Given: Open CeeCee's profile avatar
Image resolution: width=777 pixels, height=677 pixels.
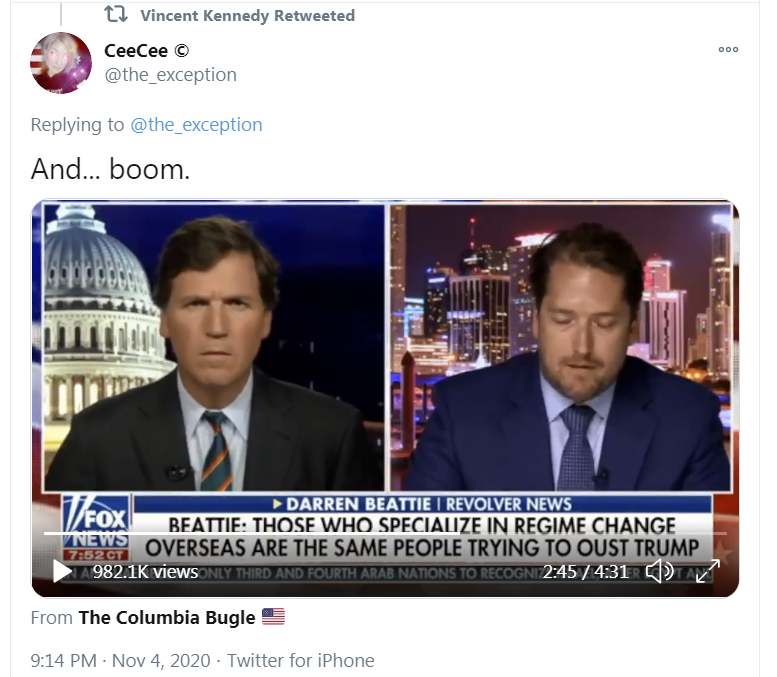Looking at the screenshot, I should pos(61,63).
